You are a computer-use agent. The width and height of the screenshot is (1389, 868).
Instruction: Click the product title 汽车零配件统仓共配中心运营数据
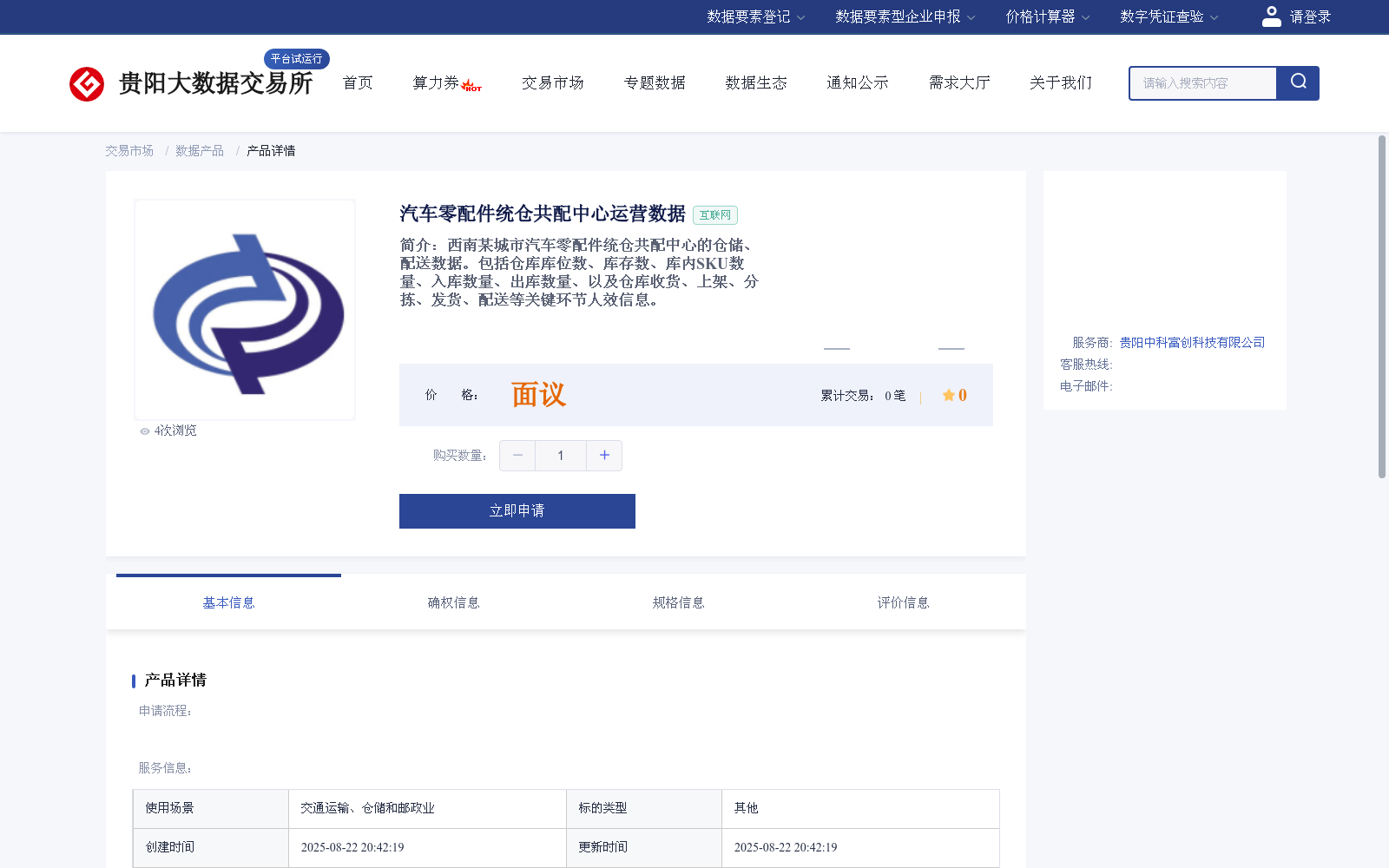point(543,214)
